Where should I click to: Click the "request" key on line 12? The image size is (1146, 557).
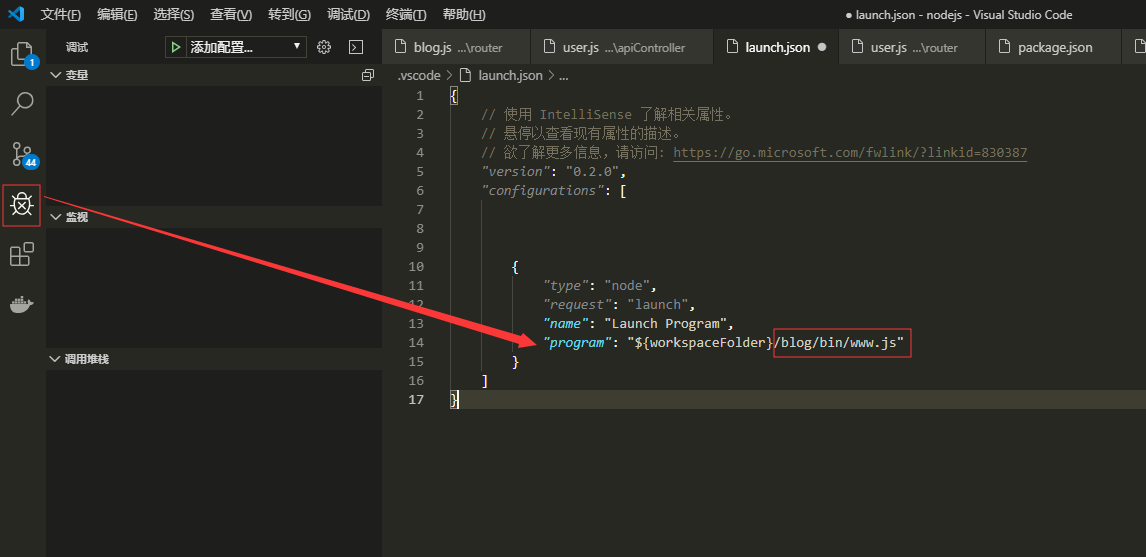[x=578, y=305]
